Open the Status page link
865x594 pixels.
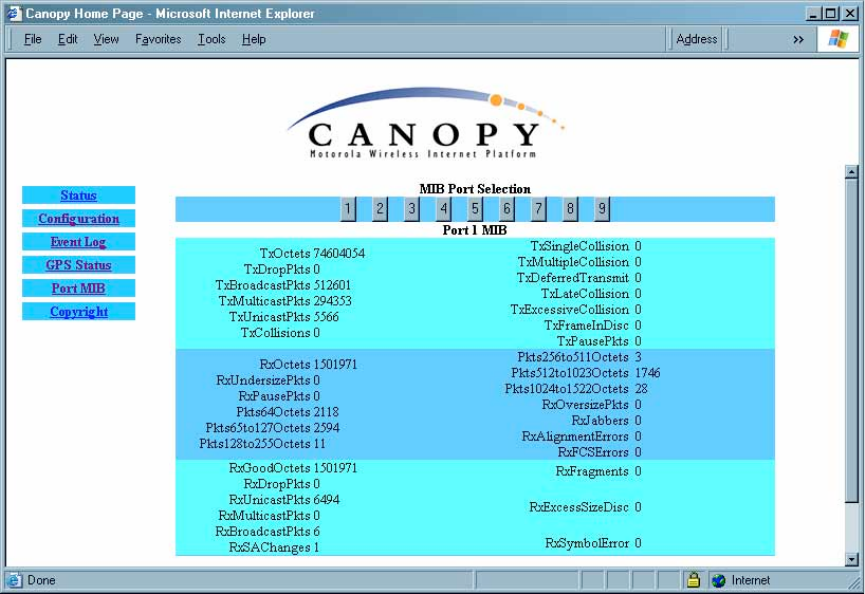(x=78, y=195)
